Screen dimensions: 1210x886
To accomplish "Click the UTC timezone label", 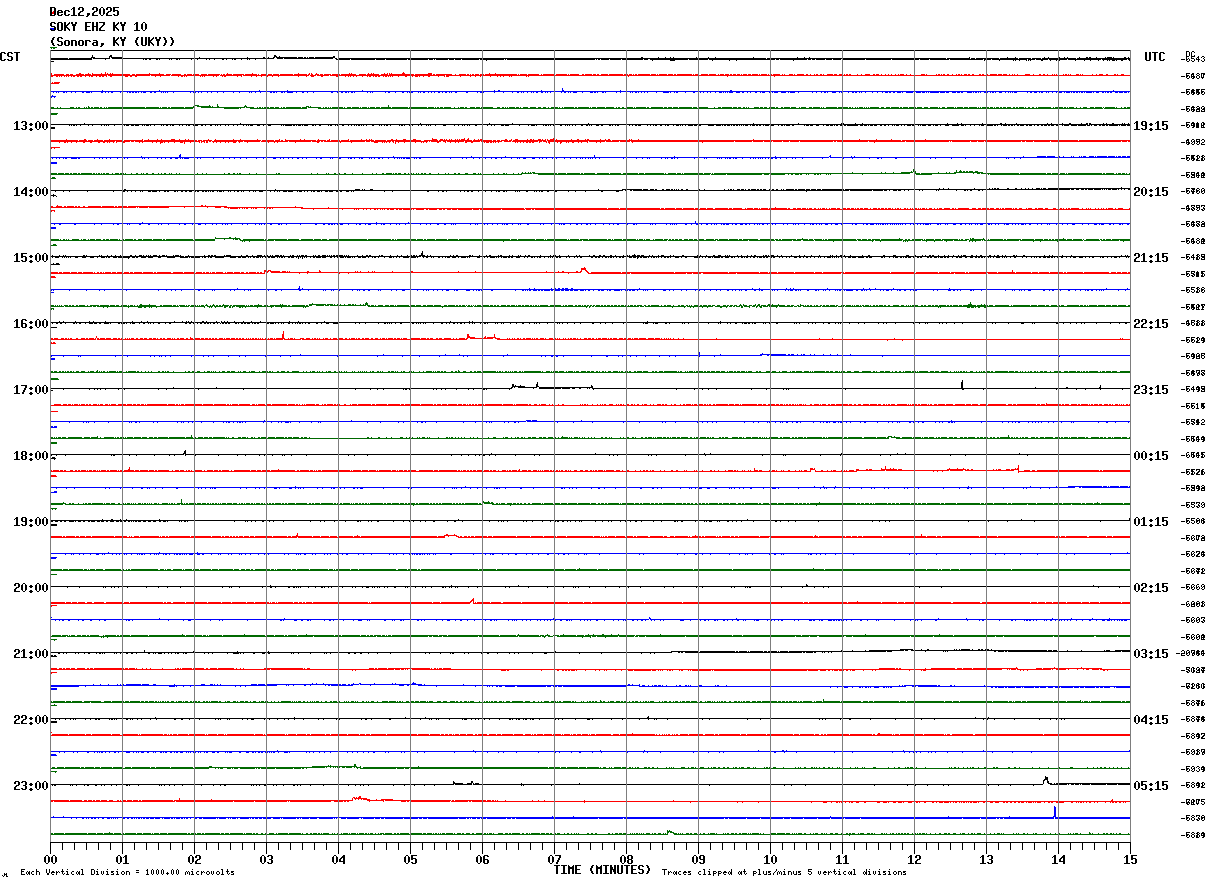I will (1155, 57).
